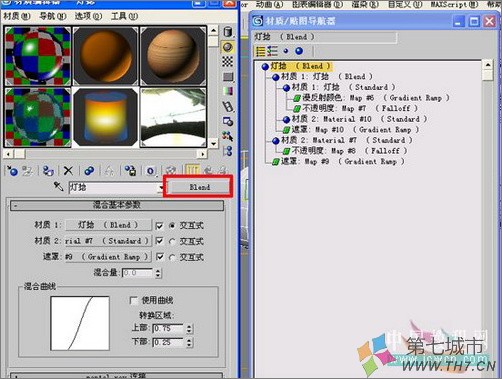Toggle the 遮罩 enable checkbox
The height and width of the screenshot is (379, 502).
coord(160,257)
